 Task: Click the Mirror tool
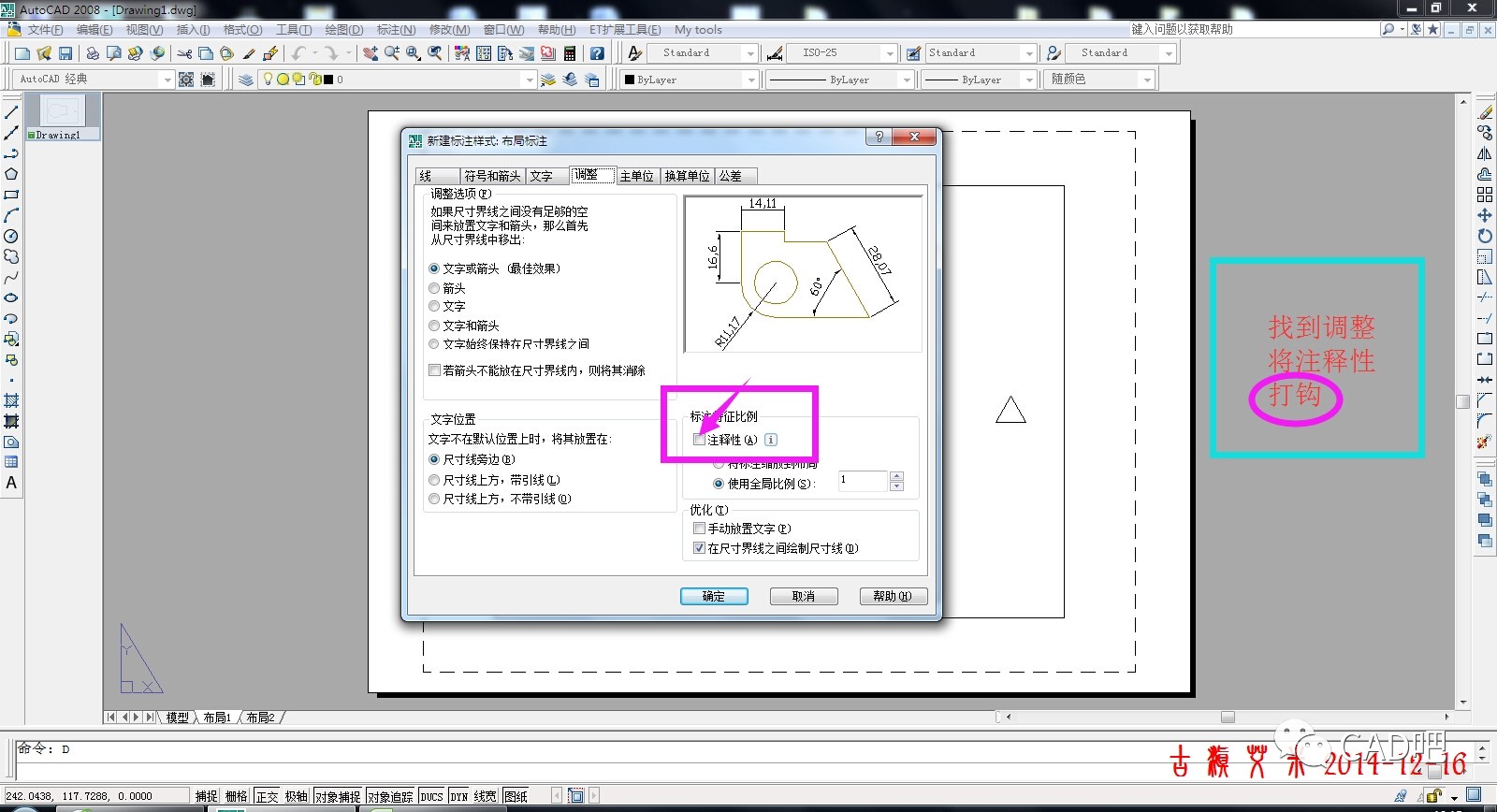coord(1485,153)
